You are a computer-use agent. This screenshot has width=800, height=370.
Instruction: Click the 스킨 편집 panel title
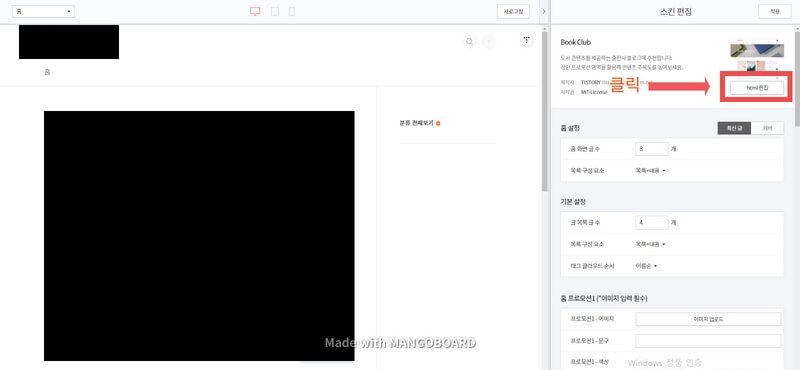[676, 12]
